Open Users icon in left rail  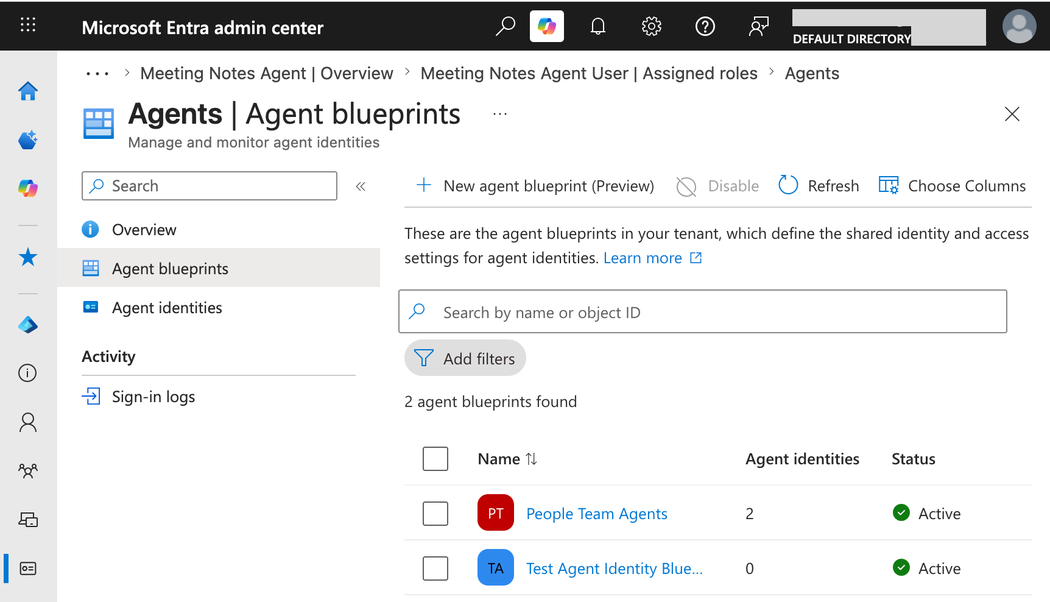coord(27,422)
